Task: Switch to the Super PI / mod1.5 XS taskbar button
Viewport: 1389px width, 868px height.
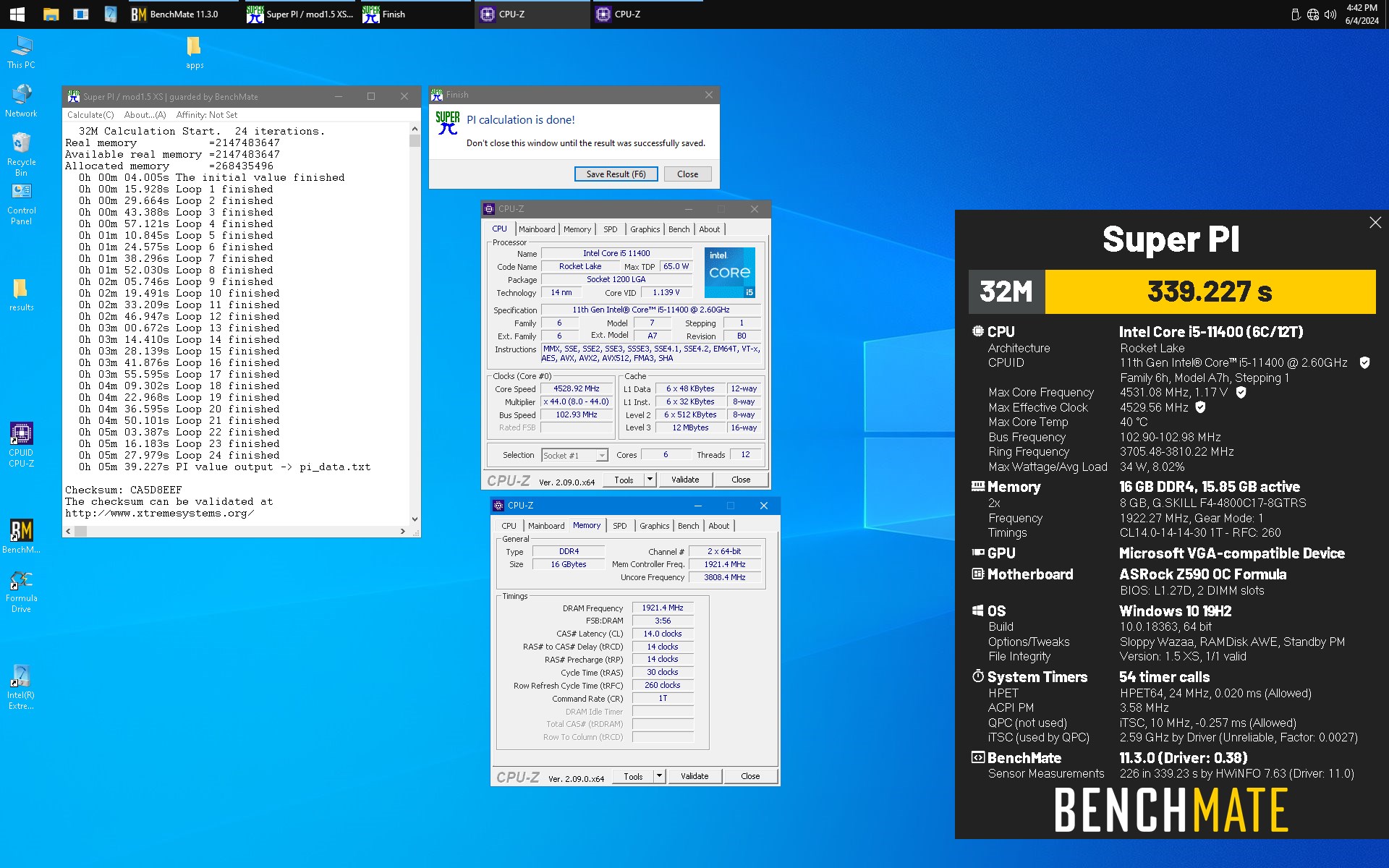Action: [300, 14]
